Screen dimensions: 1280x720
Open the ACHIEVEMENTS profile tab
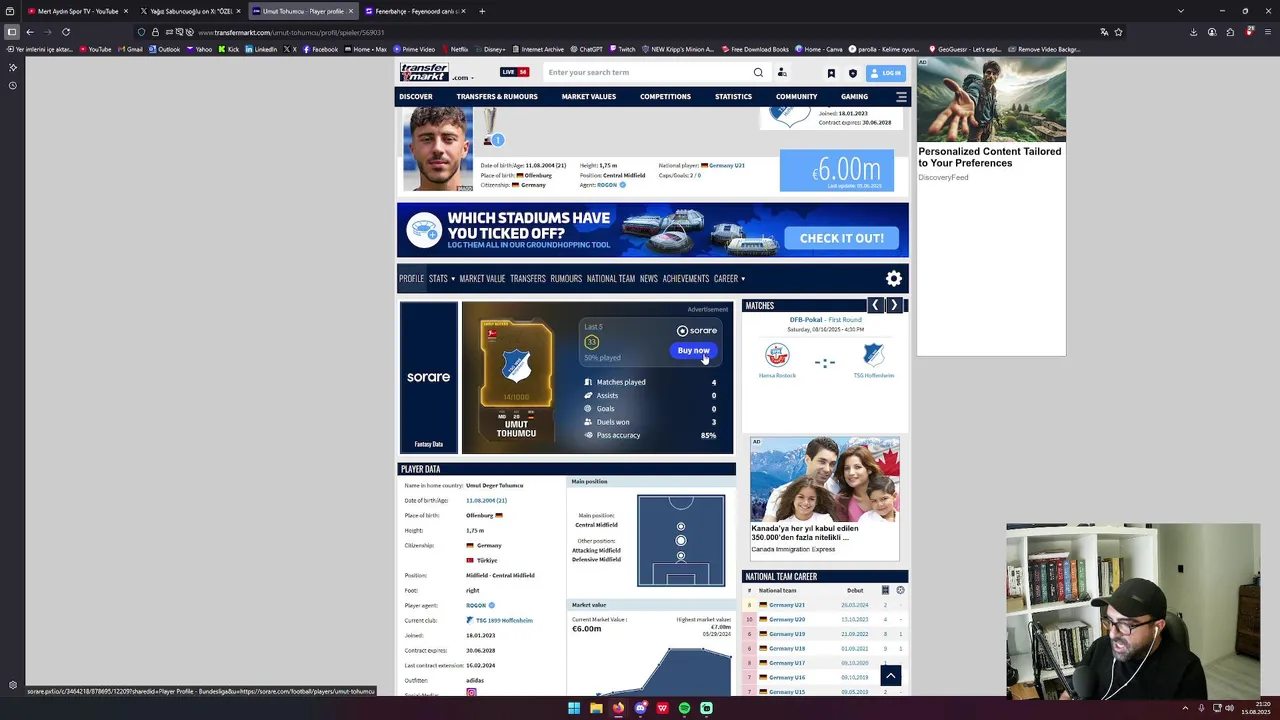tap(686, 279)
